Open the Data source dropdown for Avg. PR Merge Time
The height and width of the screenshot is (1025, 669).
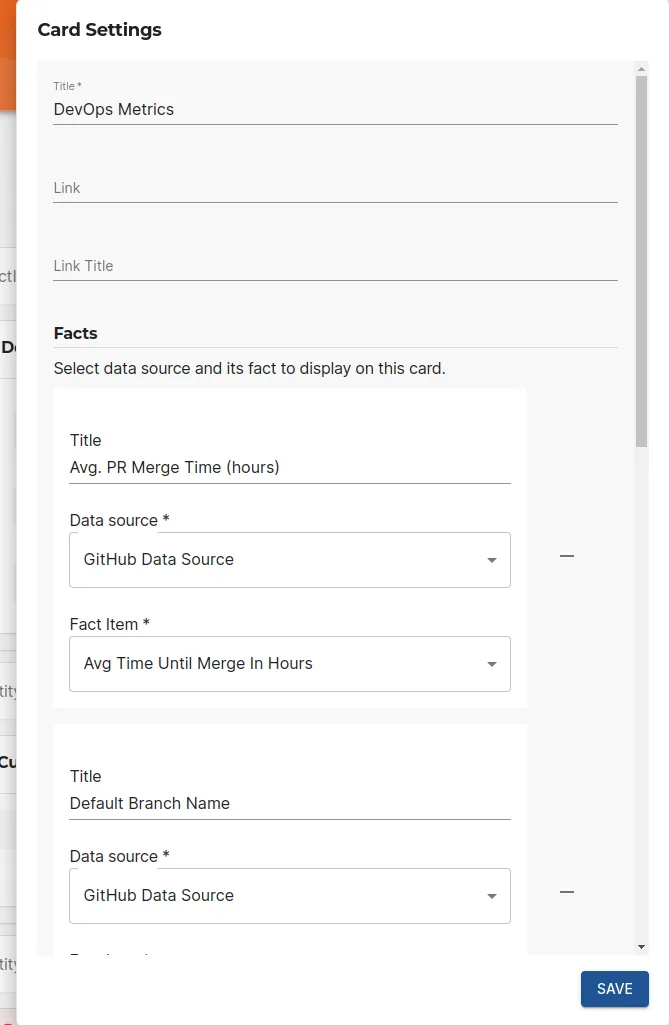(x=290, y=560)
